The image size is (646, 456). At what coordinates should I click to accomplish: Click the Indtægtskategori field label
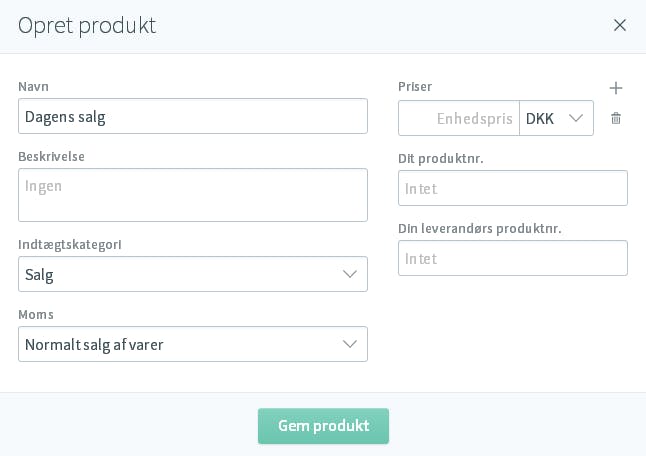point(70,245)
